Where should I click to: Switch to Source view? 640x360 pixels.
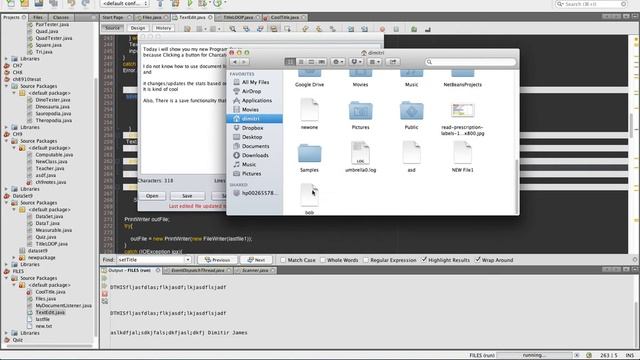(112, 28)
